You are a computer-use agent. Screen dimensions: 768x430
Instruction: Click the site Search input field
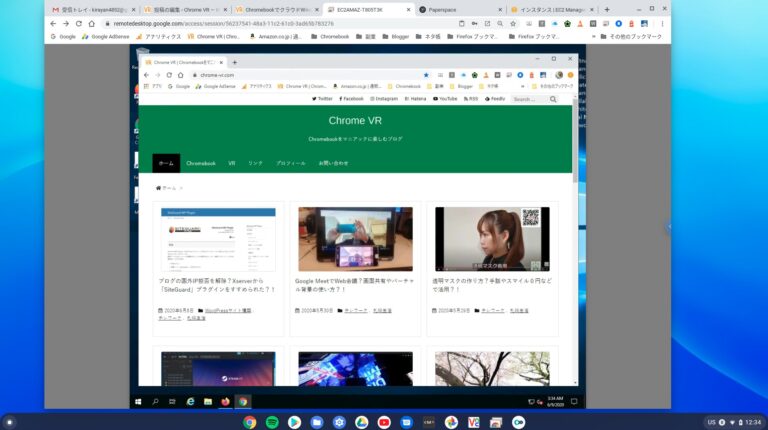click(x=529, y=99)
